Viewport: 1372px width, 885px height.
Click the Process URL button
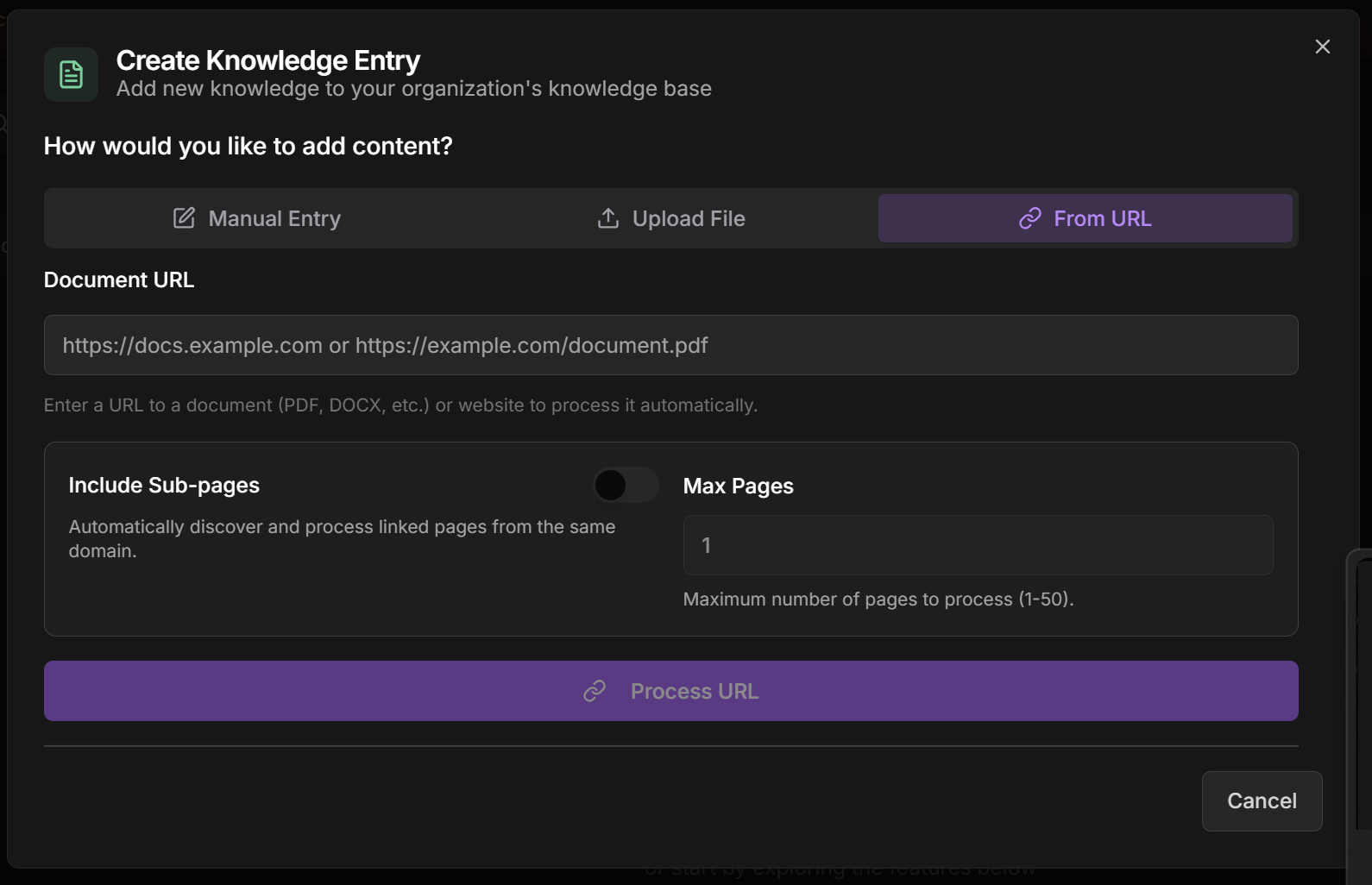tap(671, 691)
